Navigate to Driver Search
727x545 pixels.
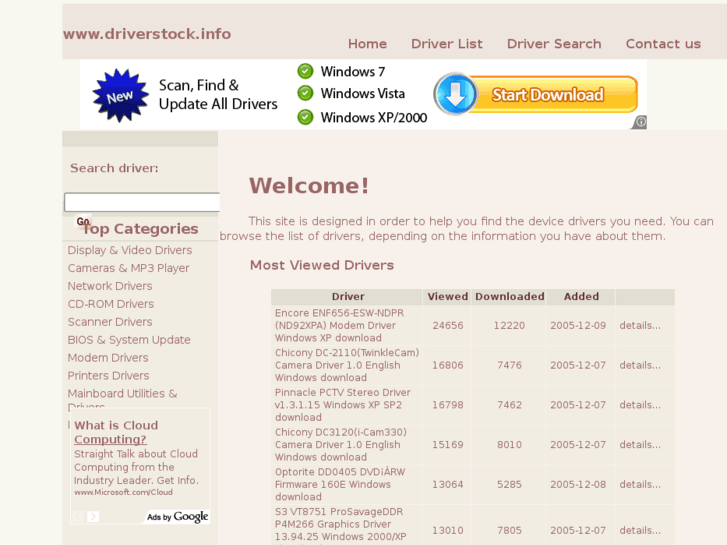tap(553, 44)
